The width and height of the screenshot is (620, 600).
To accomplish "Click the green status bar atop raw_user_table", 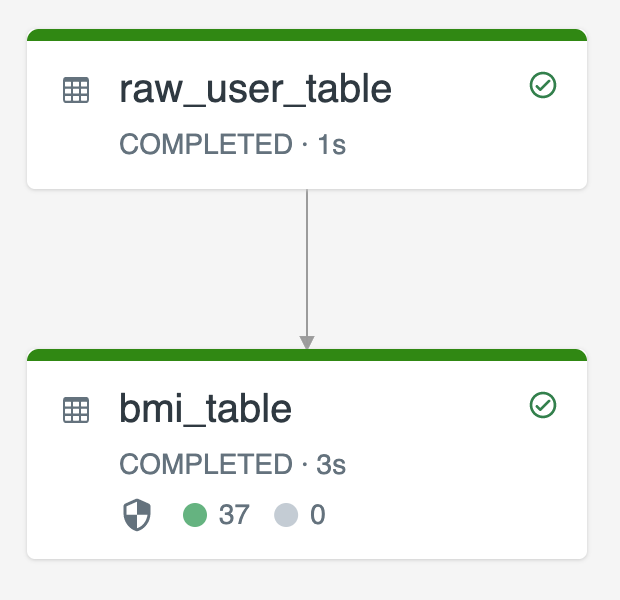I will pyautogui.click(x=307, y=35).
